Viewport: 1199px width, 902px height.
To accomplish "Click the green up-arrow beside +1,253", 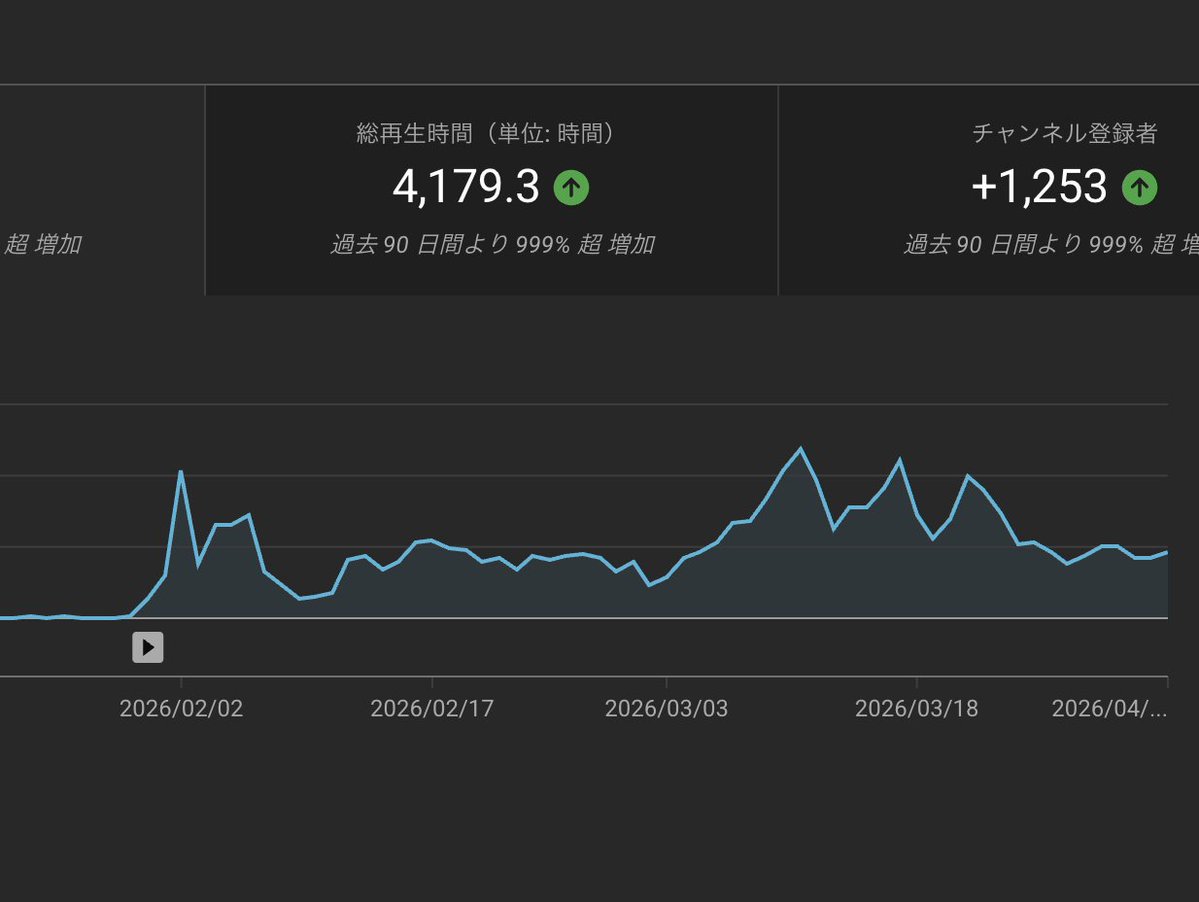I will coord(1139,187).
